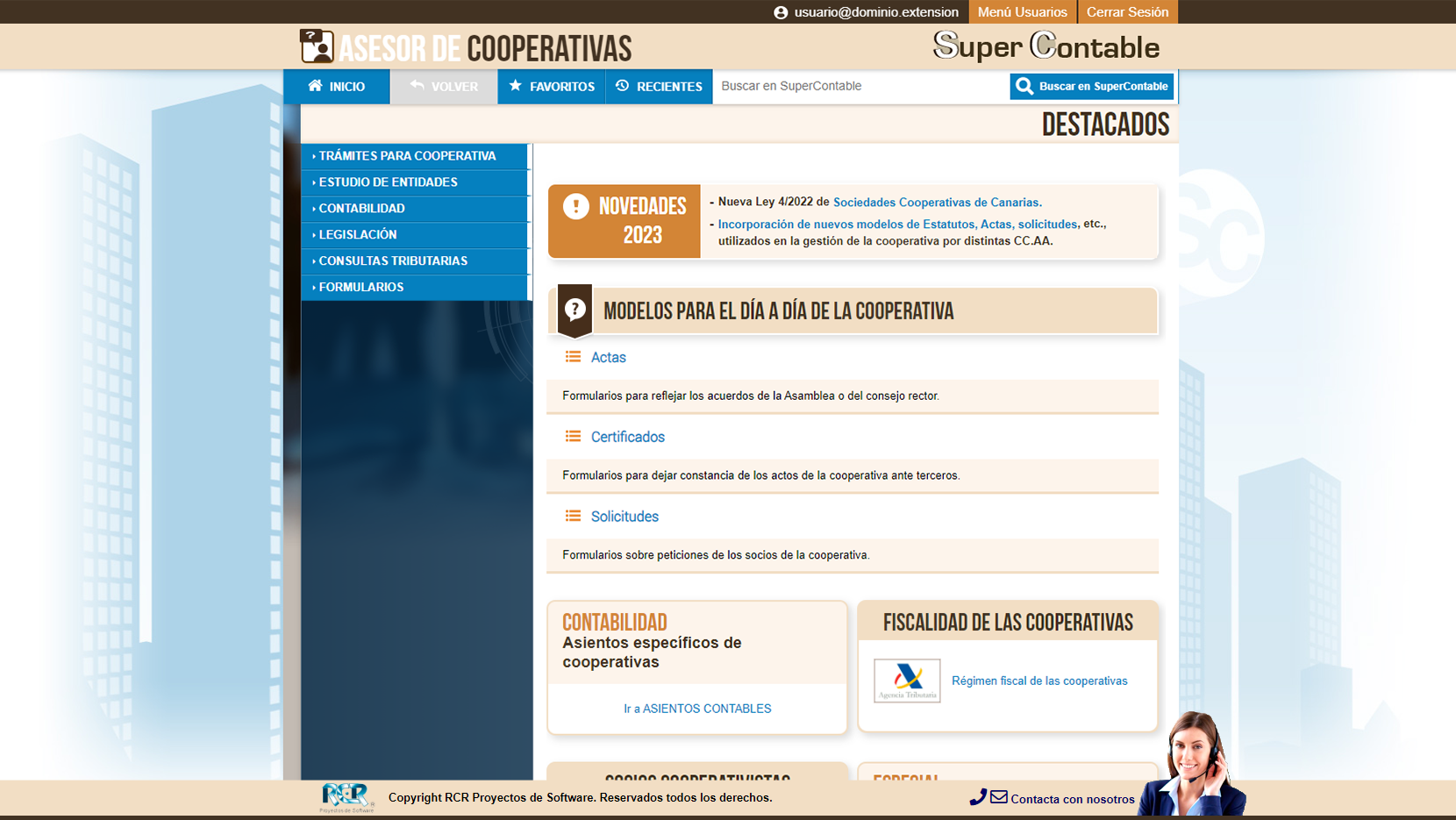Viewport: 1456px width, 820px height.
Task: Open the Actas link
Action: coord(608,358)
